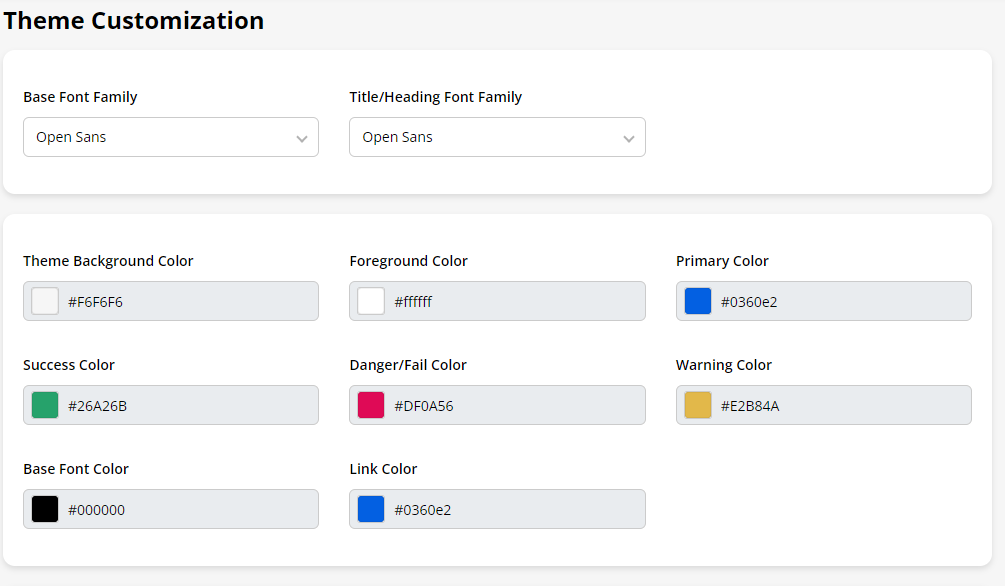Open the white Foreground Color swatch
This screenshot has width=1005, height=586.
[x=371, y=301]
